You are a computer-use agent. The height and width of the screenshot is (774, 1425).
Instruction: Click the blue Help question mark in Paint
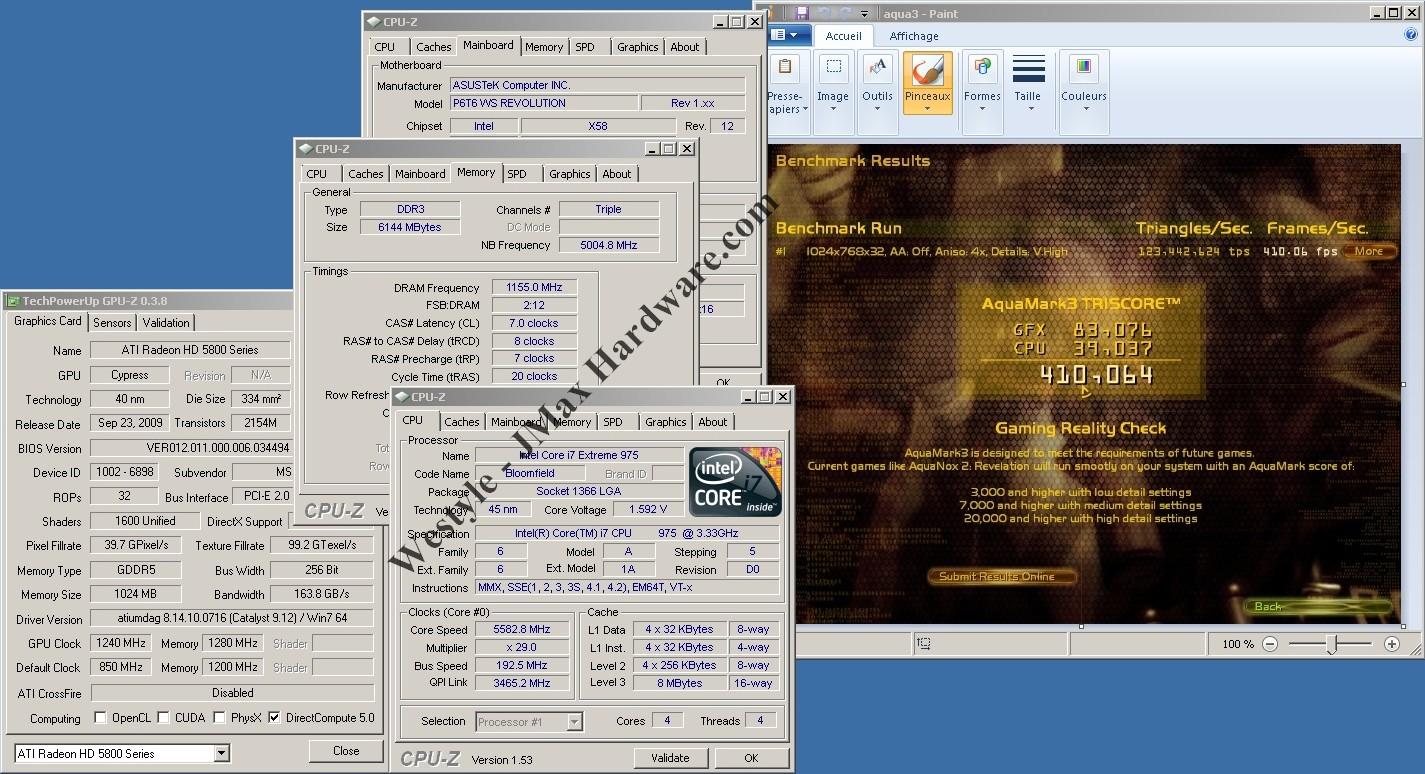tap(1411, 34)
